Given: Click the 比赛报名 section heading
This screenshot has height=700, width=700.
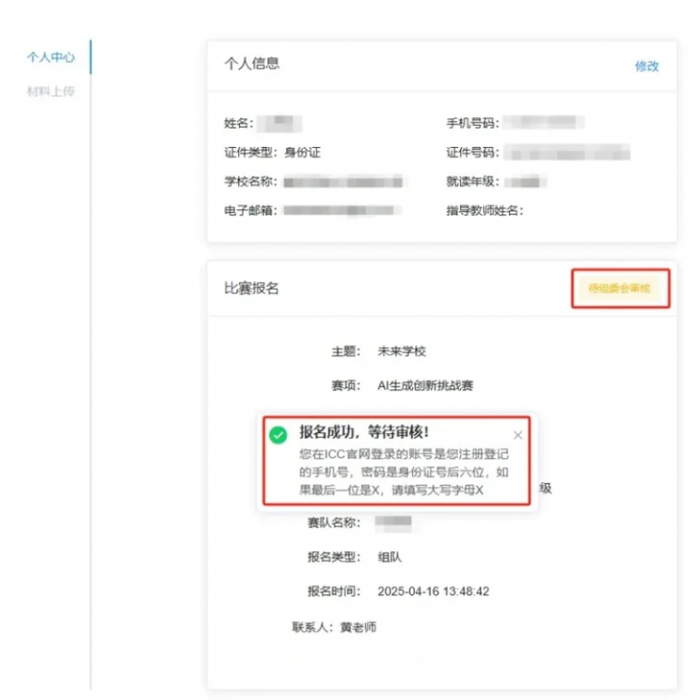Looking at the screenshot, I should click(251, 288).
